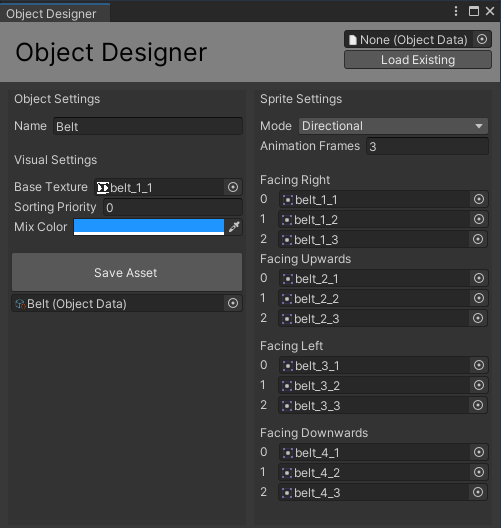Click the Facing Right heading

(x=295, y=180)
